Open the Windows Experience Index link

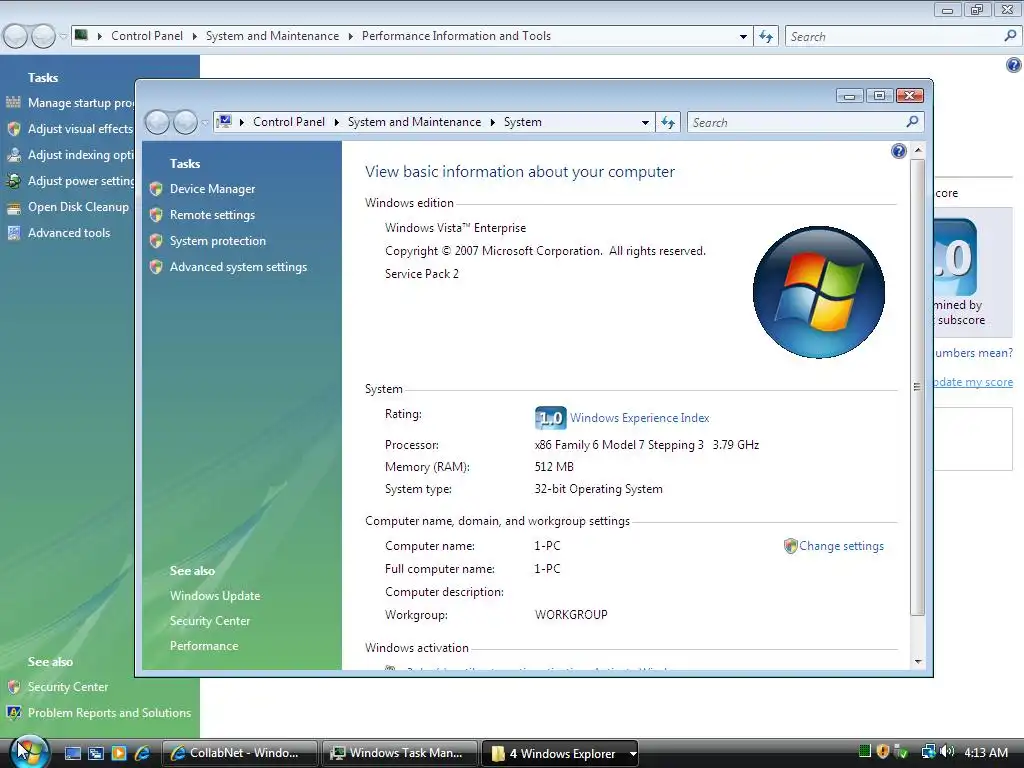click(639, 418)
